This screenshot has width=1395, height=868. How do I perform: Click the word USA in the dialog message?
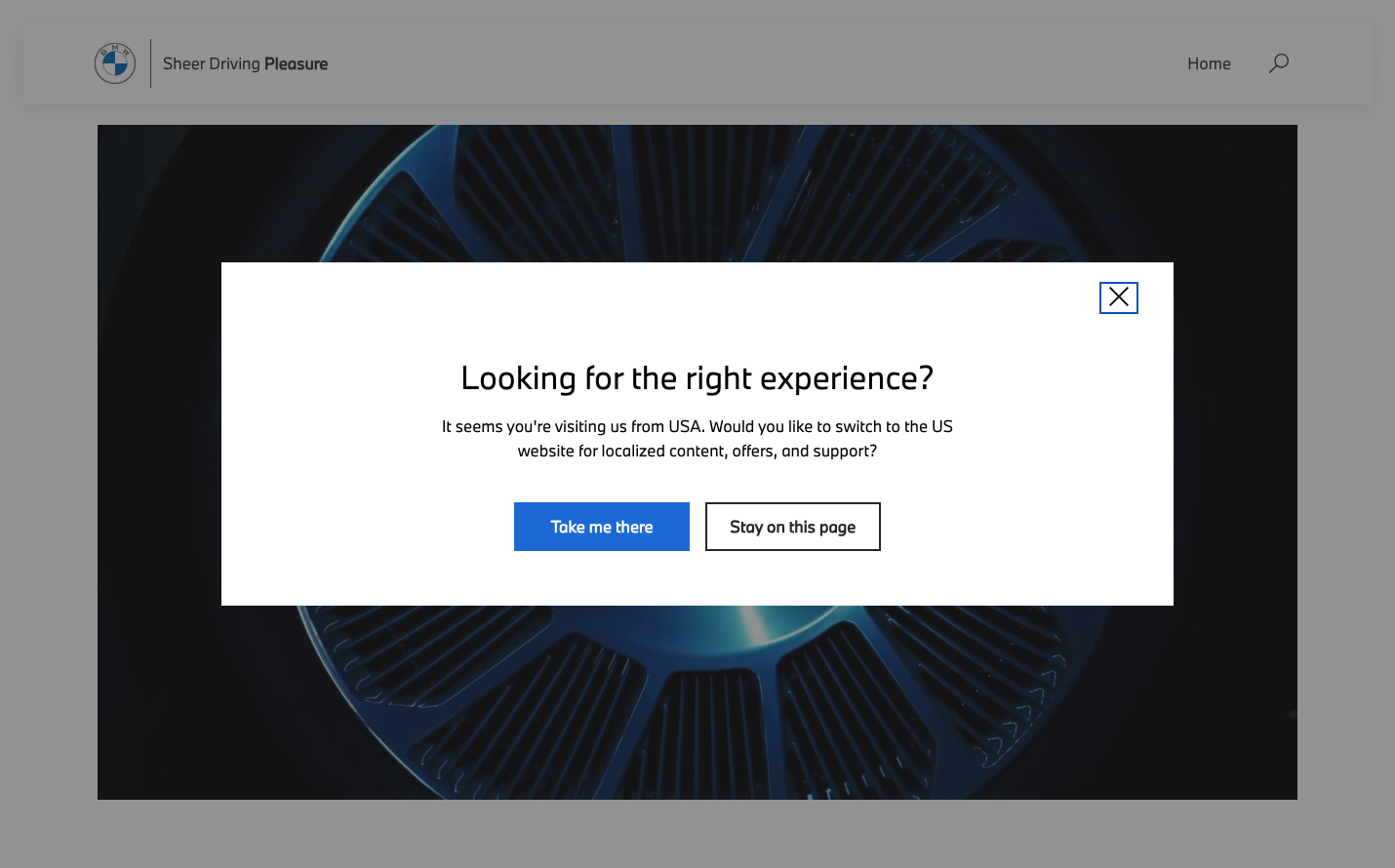pos(684,426)
